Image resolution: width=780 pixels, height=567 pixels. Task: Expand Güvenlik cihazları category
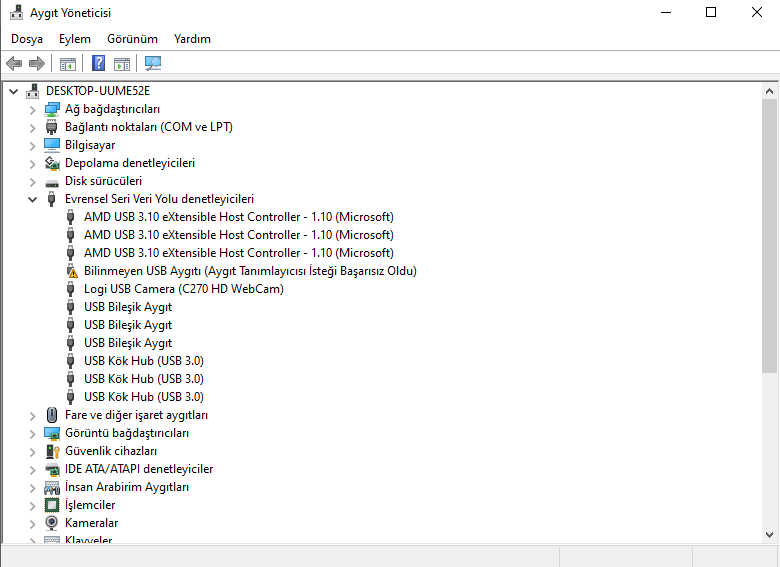tap(32, 452)
